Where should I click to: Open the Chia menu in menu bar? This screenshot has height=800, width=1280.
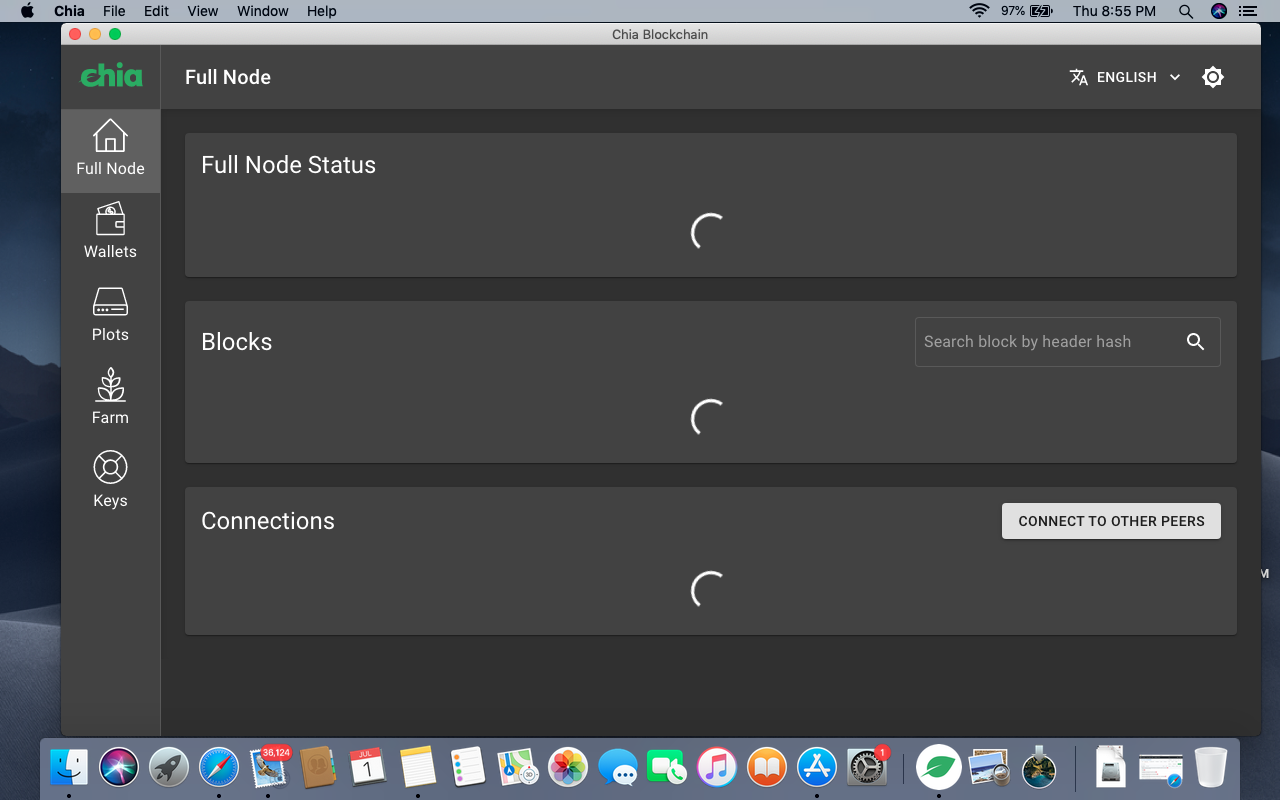click(x=69, y=11)
